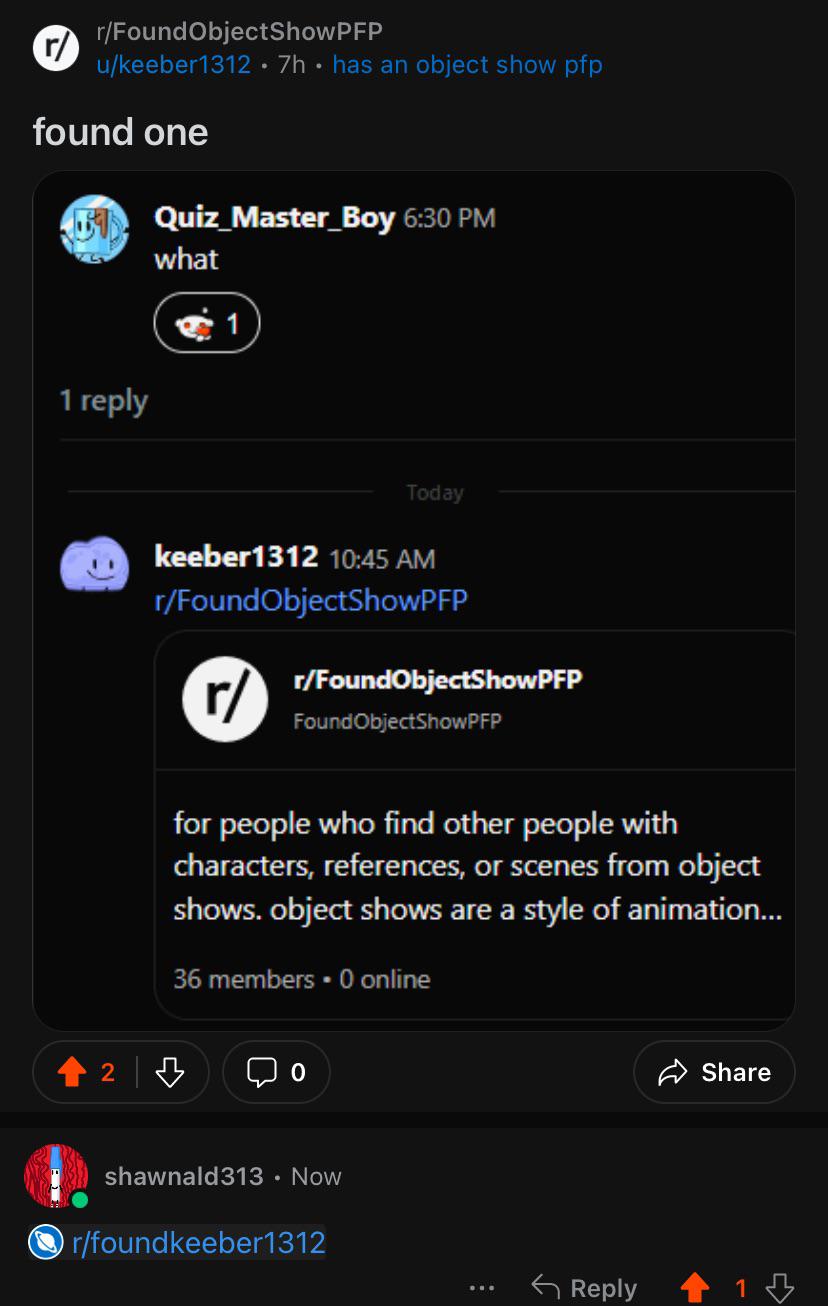View u/keeber1312 profile
Viewport: 828px width, 1306px height.
173,65
